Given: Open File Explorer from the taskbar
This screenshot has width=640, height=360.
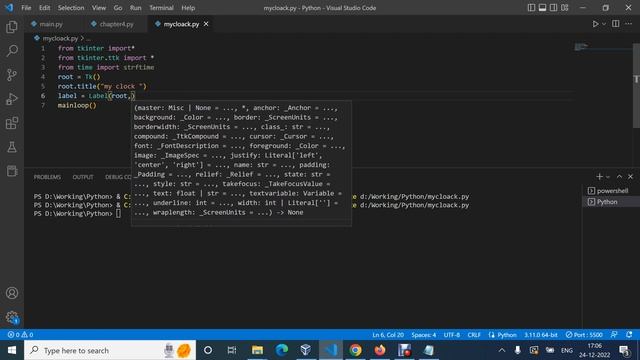Looking at the screenshot, I should [x=257, y=350].
